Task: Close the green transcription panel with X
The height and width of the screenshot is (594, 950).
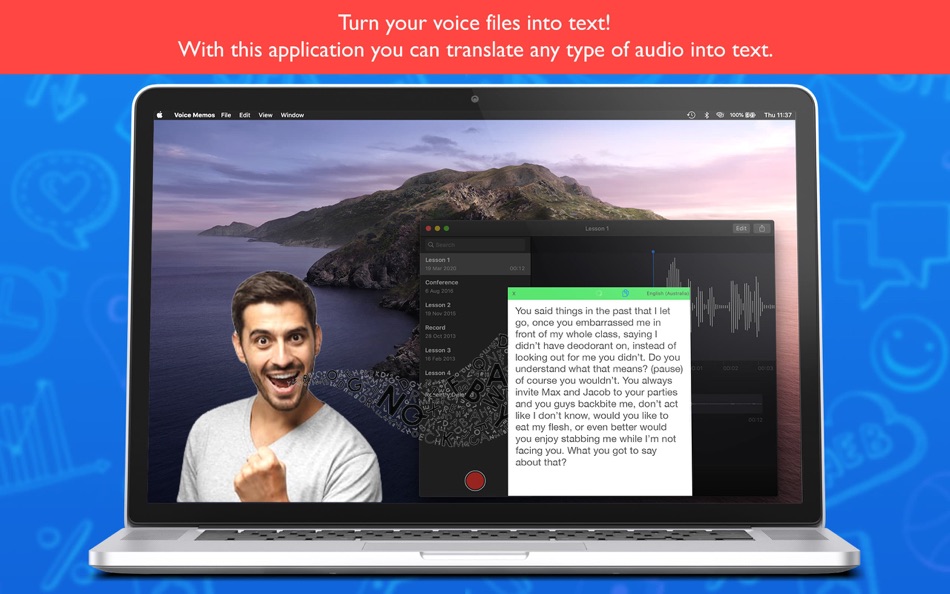Action: pos(514,293)
